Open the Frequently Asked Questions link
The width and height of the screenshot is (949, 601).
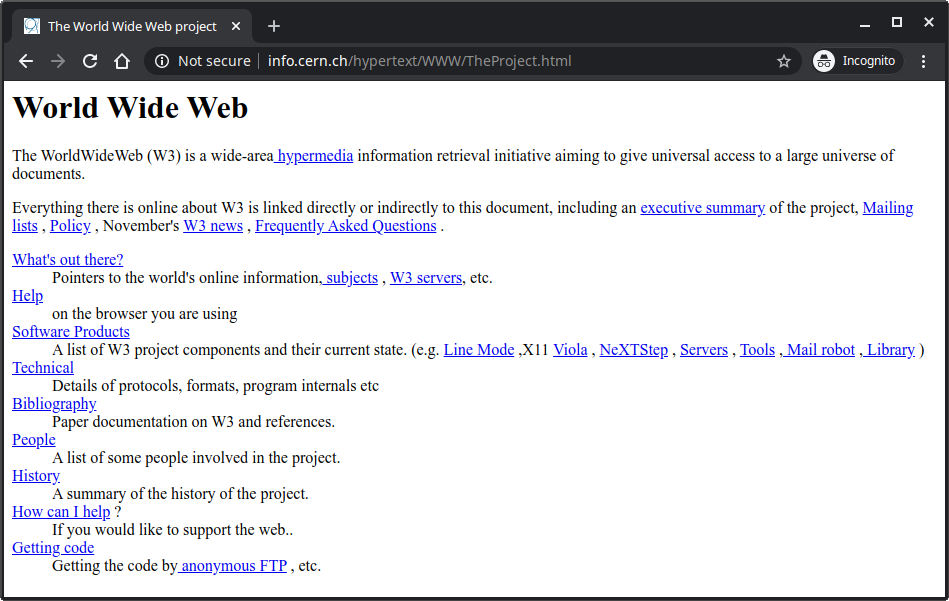(x=345, y=225)
